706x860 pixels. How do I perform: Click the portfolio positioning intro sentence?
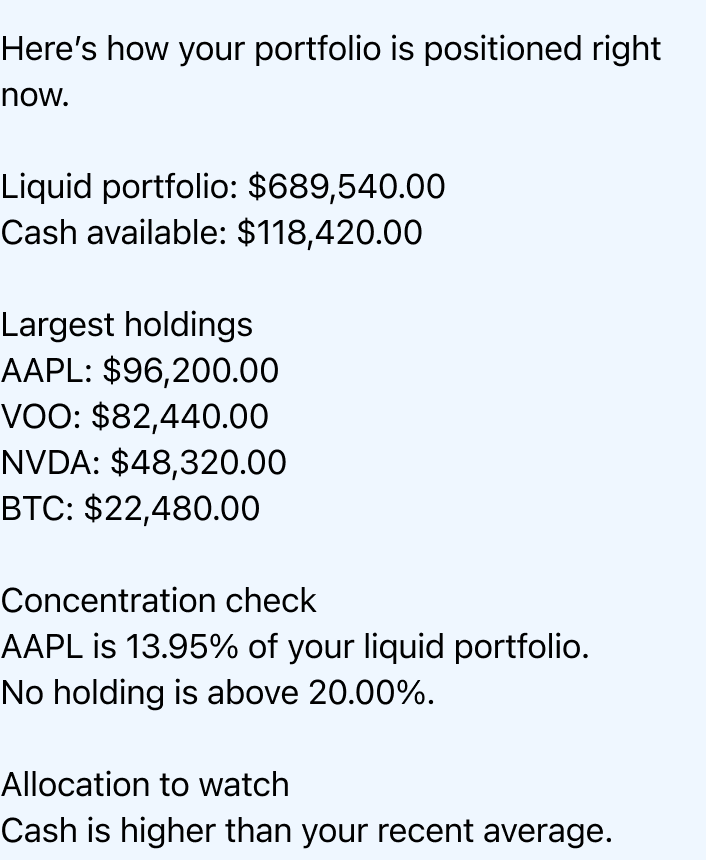point(330,49)
